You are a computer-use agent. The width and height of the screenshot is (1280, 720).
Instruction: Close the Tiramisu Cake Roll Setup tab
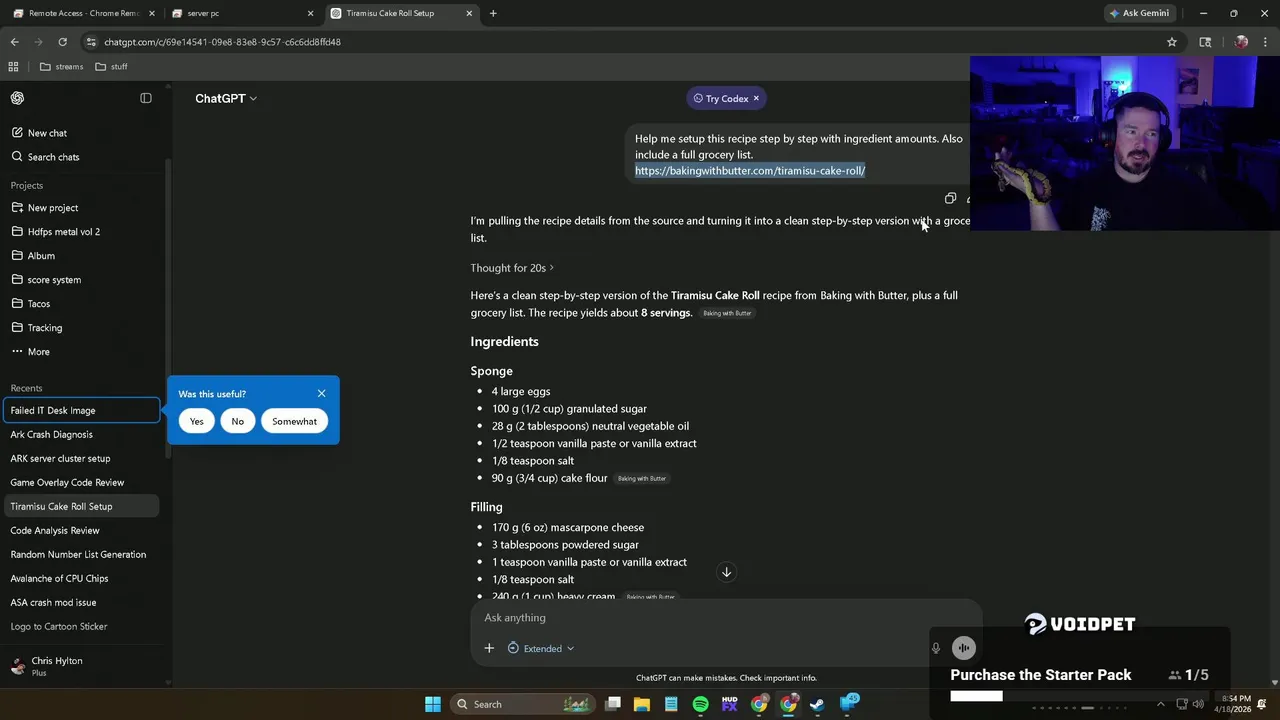click(469, 13)
